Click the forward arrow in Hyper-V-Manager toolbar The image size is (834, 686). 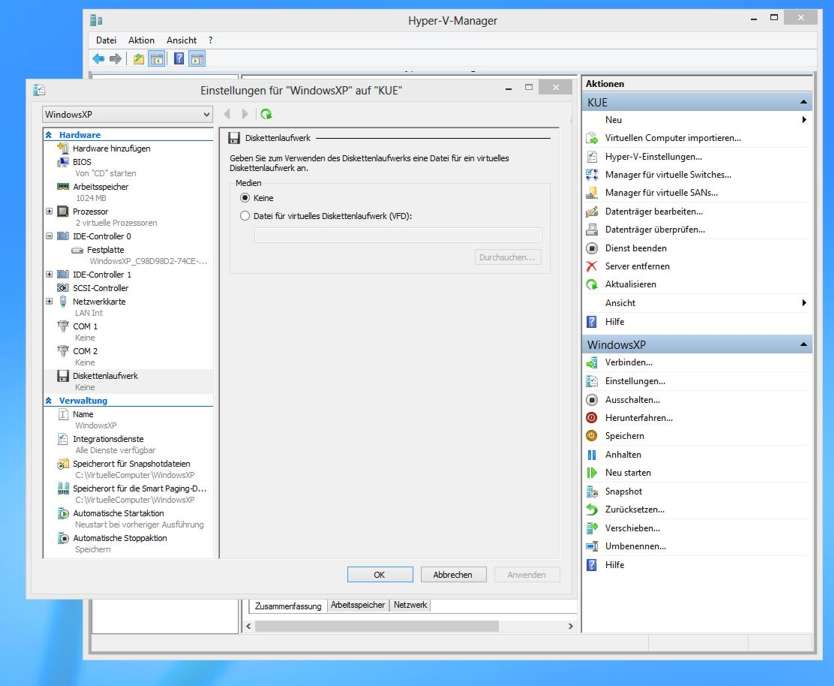tap(115, 58)
